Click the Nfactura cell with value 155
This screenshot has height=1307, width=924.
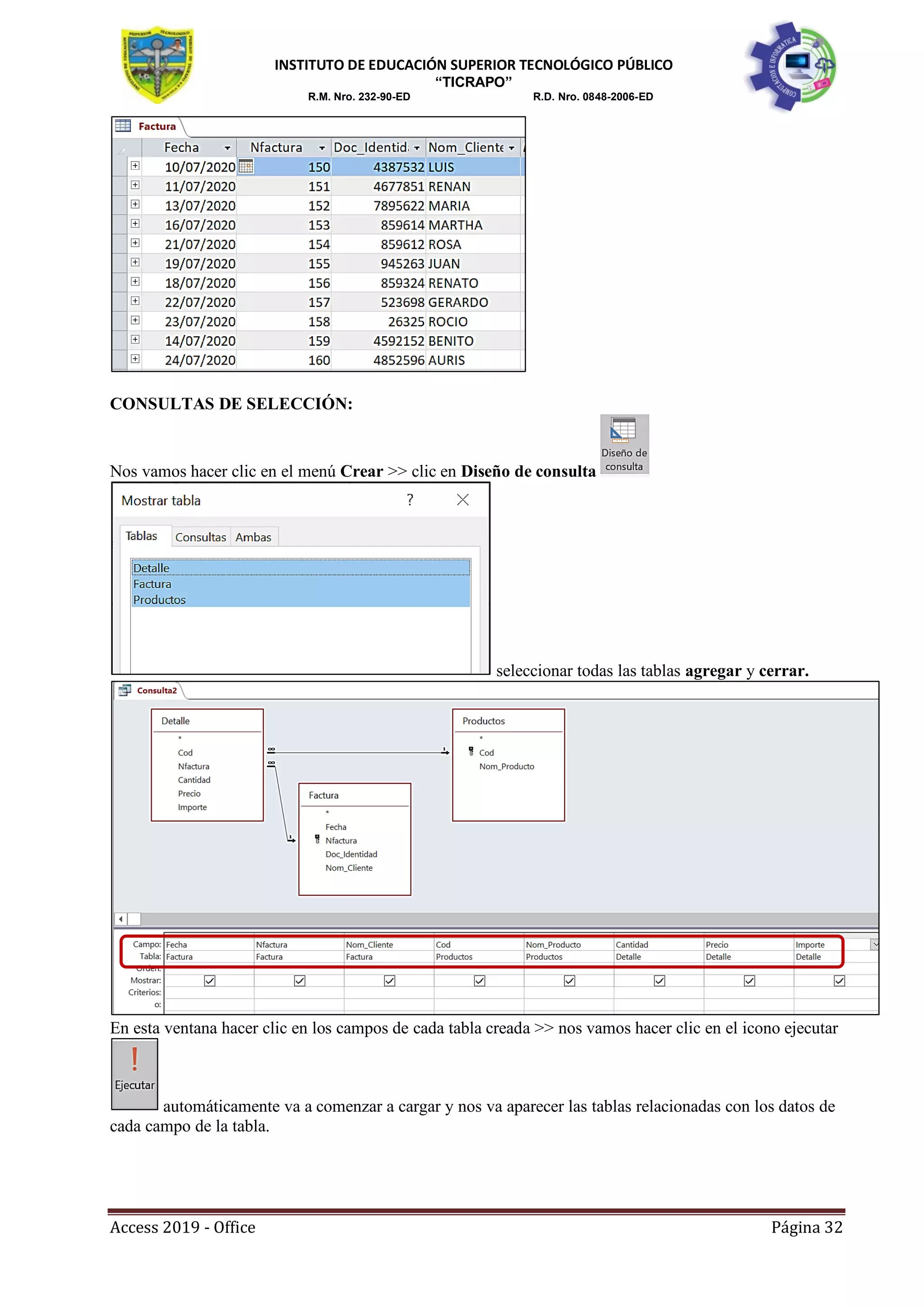click(x=283, y=264)
